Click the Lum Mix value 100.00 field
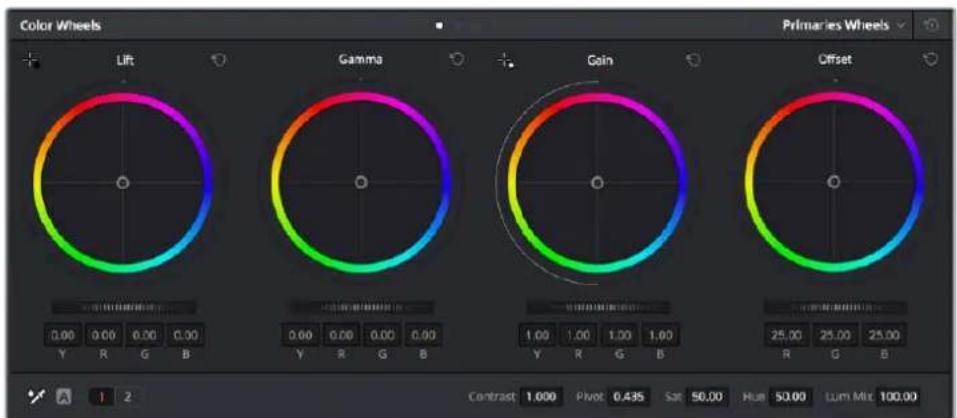The height and width of the screenshot is (418, 957). (x=898, y=397)
